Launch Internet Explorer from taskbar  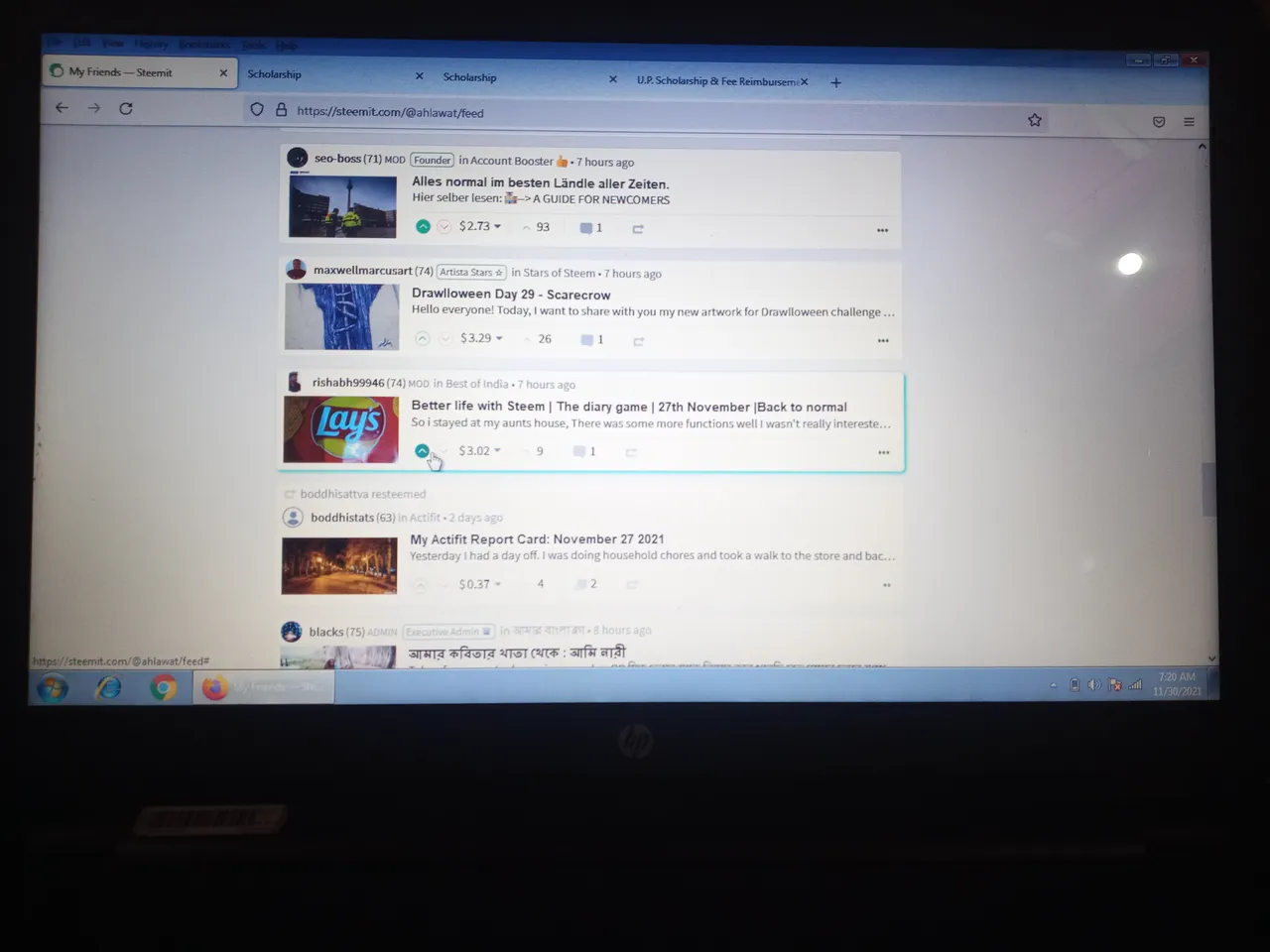pos(108,687)
